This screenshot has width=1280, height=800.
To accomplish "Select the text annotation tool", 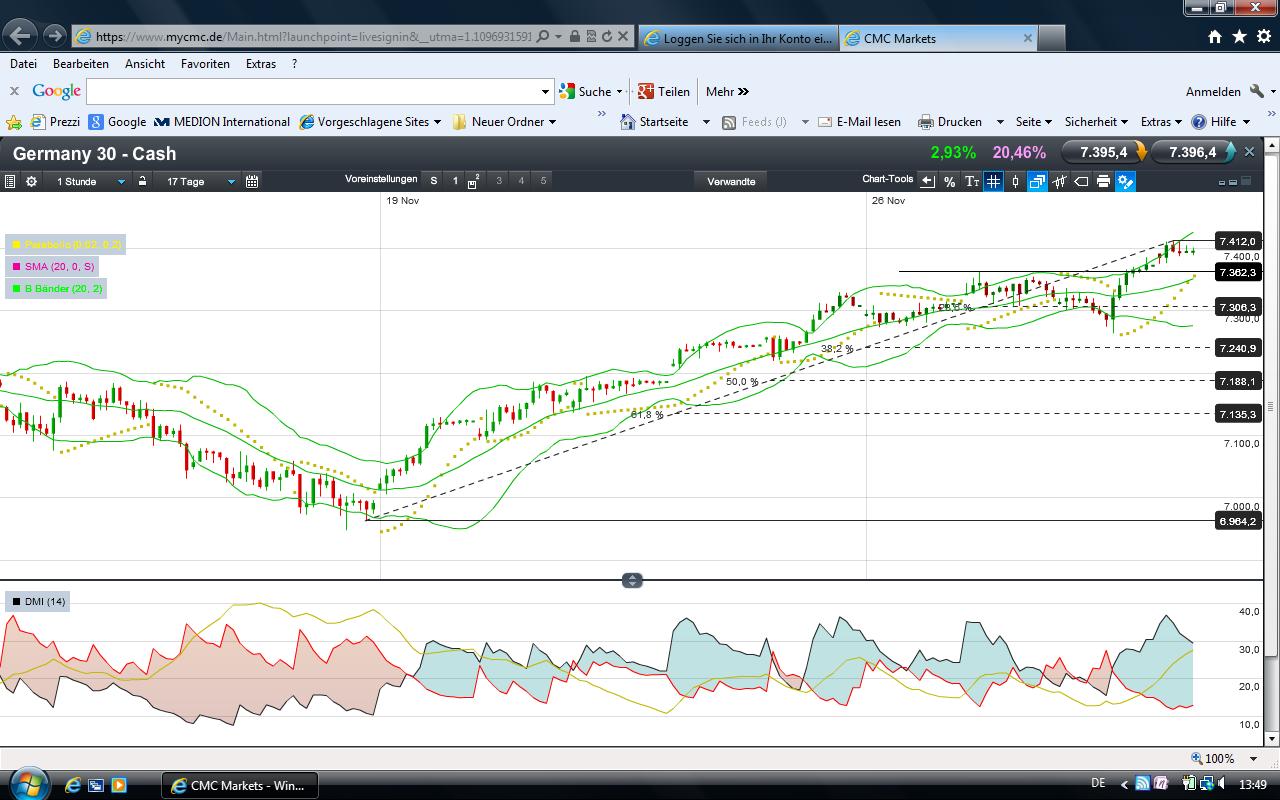I will pos(972,181).
